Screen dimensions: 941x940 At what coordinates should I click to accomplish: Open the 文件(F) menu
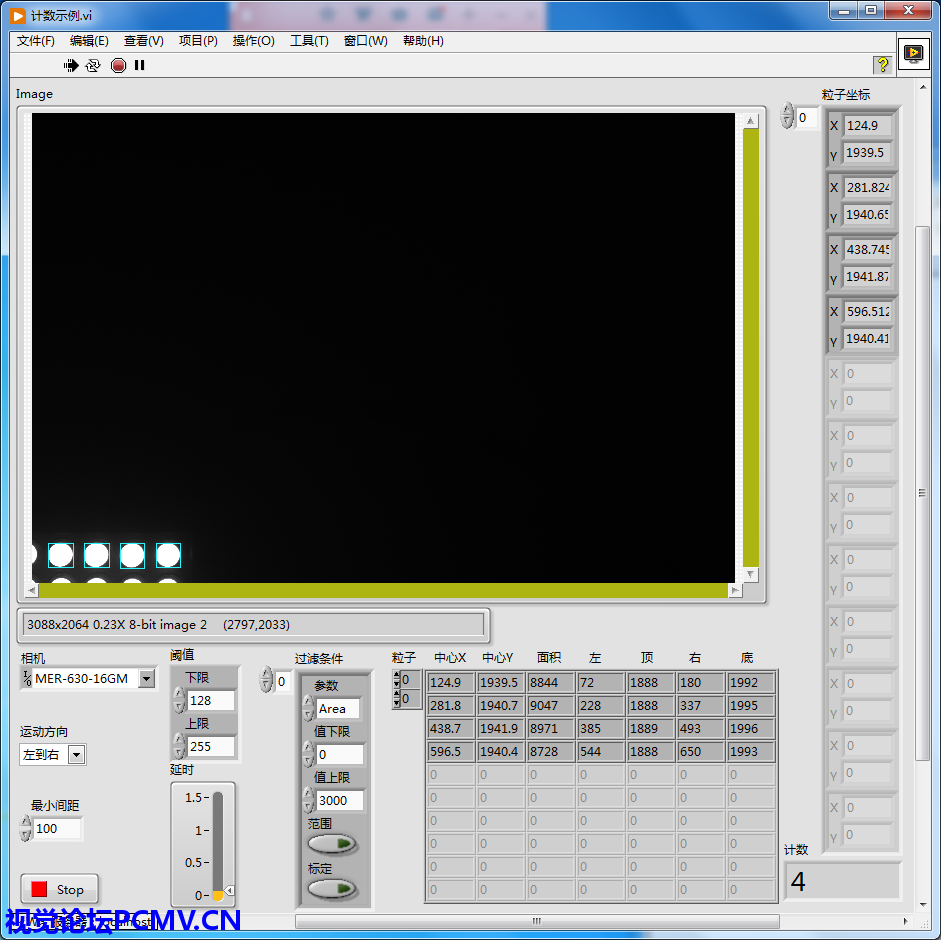[36, 41]
